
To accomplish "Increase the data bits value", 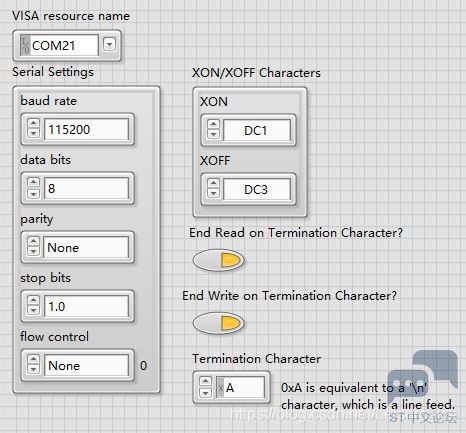I will click(x=33, y=182).
